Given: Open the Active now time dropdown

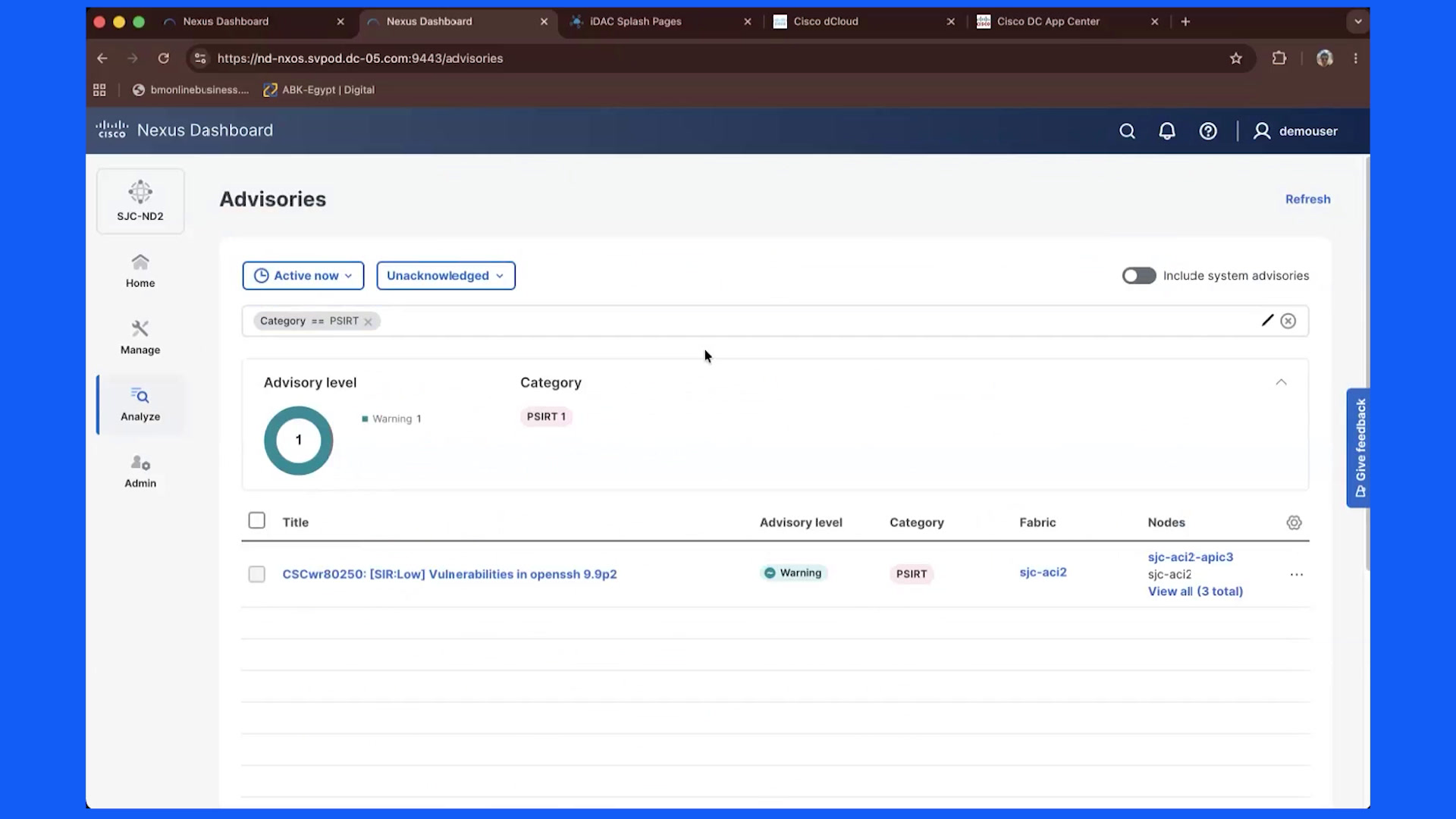Looking at the screenshot, I should click(303, 275).
